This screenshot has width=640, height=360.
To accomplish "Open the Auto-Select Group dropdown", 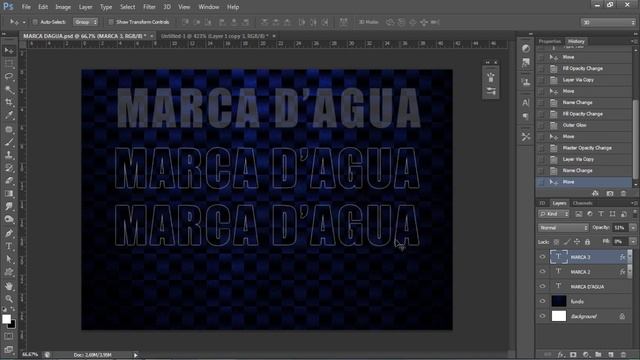I will (86, 22).
